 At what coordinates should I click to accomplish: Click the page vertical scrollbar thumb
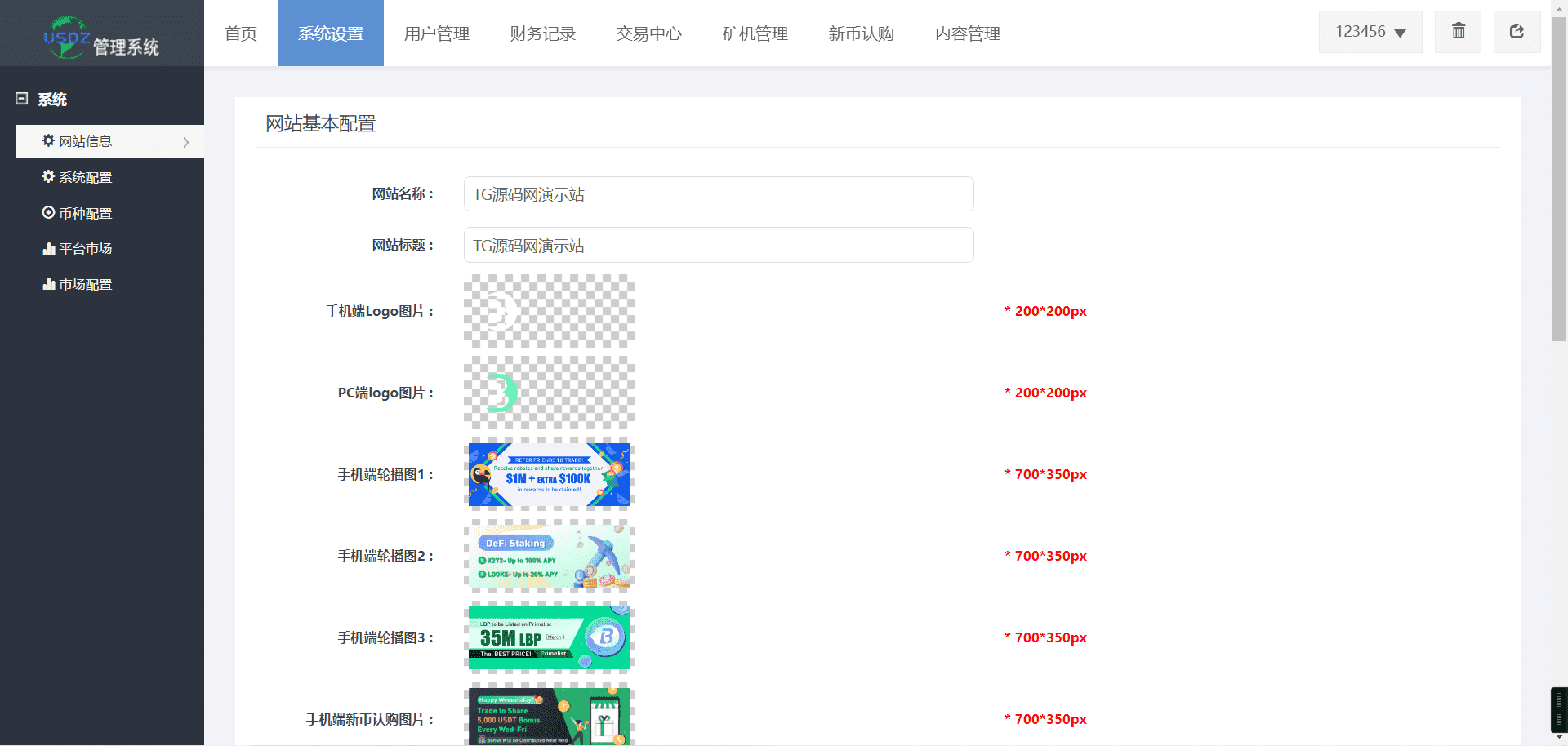pyautogui.click(x=1559, y=180)
